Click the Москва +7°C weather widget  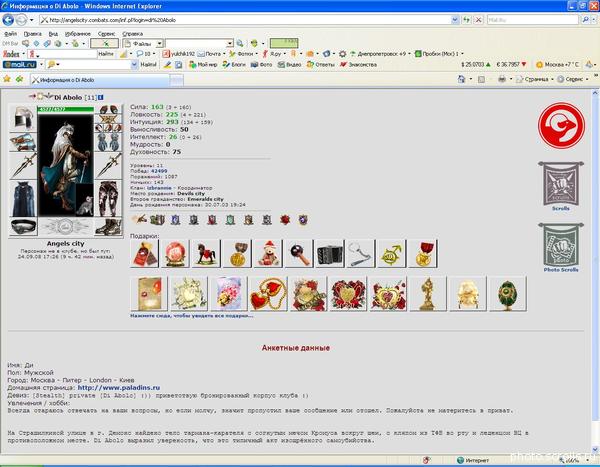pyautogui.click(x=558, y=65)
